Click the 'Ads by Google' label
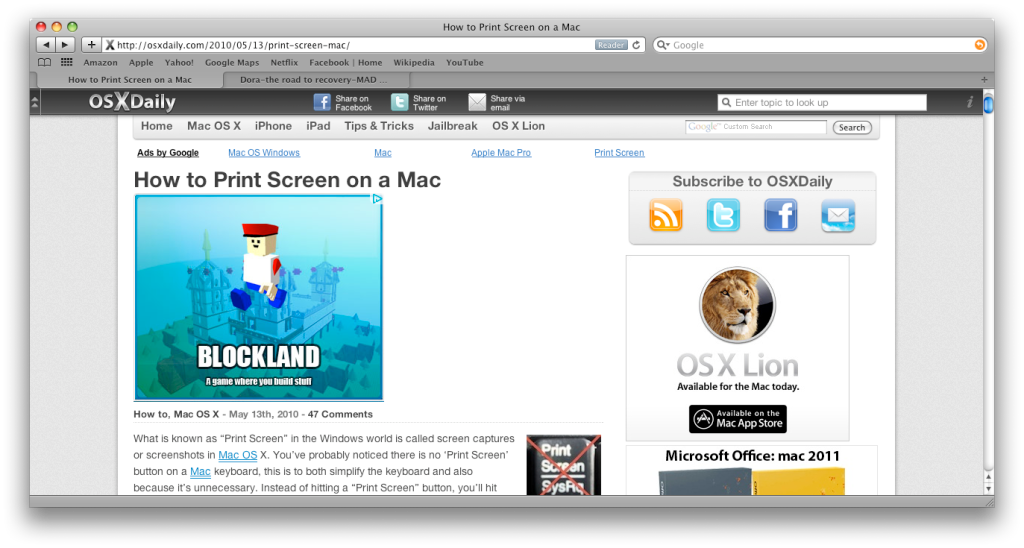Viewport: 1024px width, 548px height. (168, 153)
